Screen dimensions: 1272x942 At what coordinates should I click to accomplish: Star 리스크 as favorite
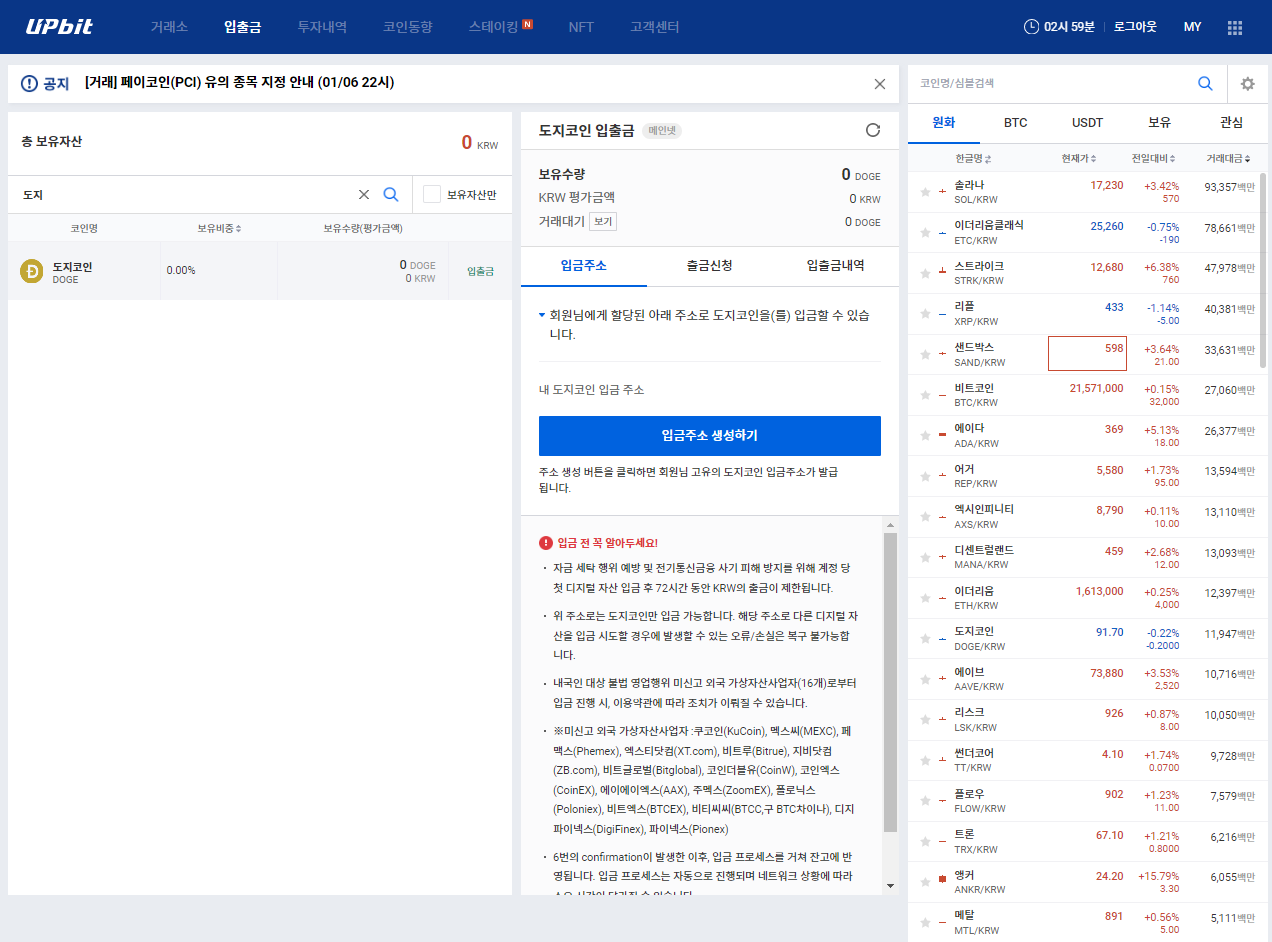click(x=925, y=720)
